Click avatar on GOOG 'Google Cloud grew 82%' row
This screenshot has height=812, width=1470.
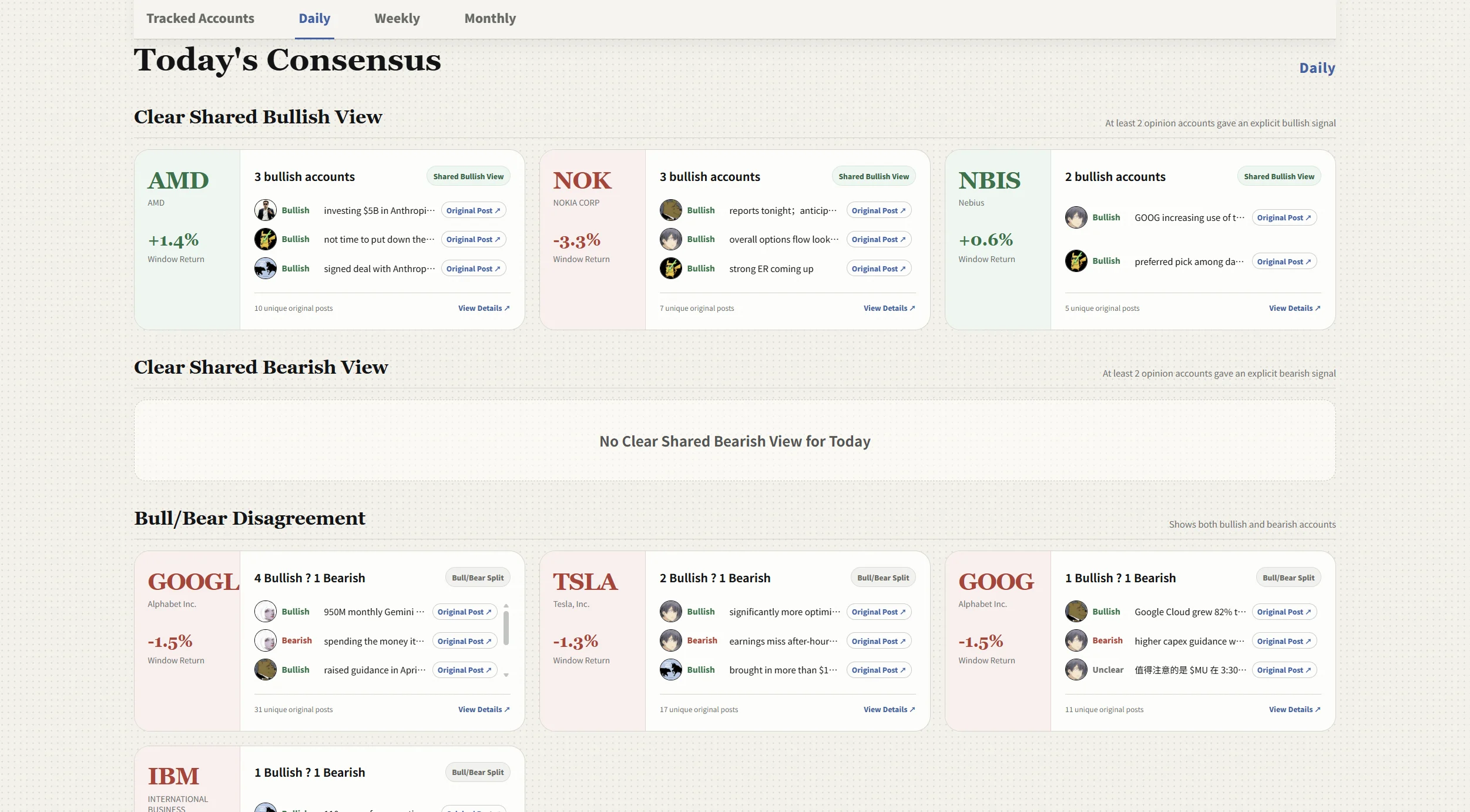coord(1076,612)
